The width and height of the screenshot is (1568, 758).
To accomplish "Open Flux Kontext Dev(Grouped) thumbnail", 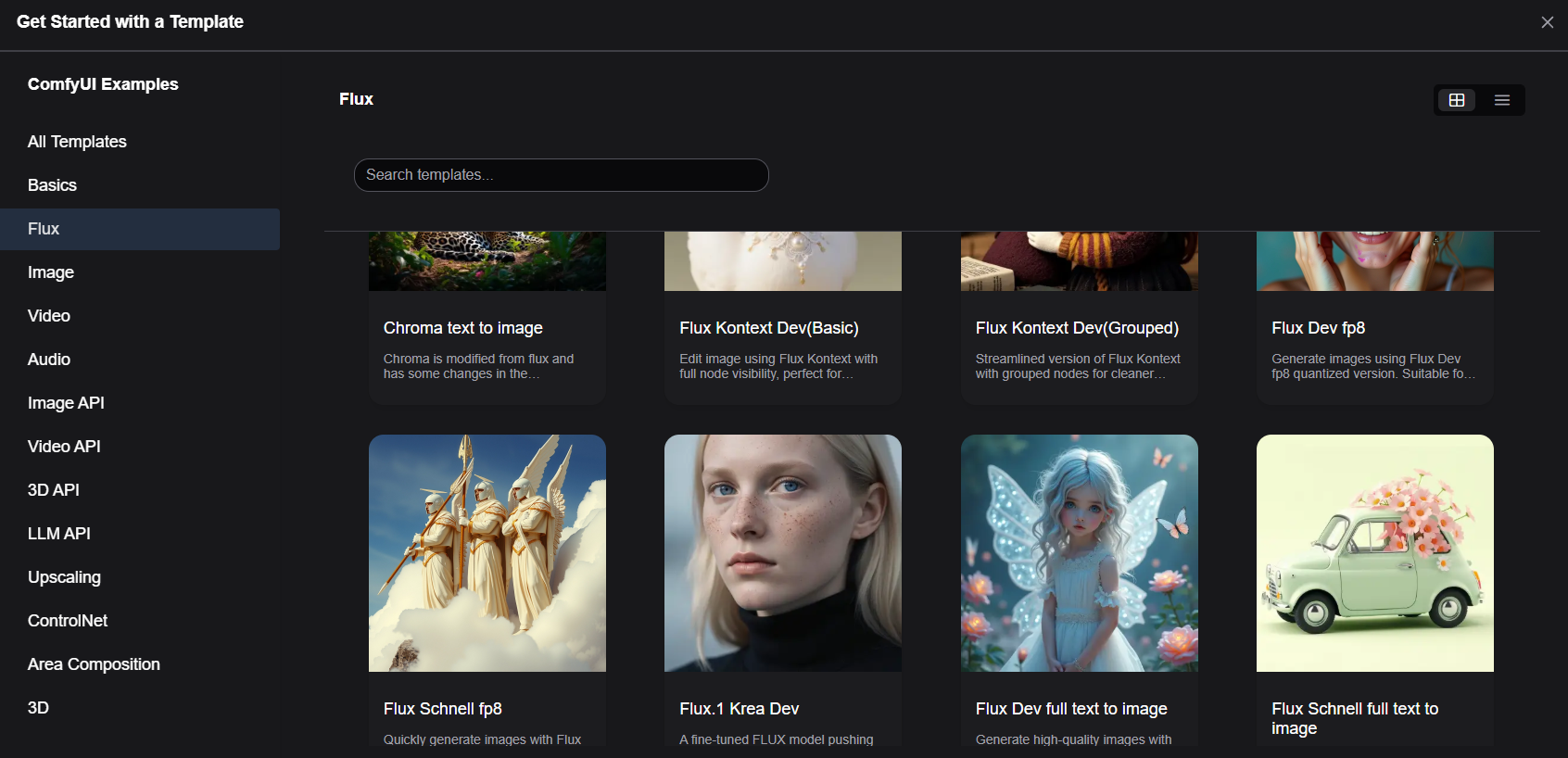I will click(1080, 261).
